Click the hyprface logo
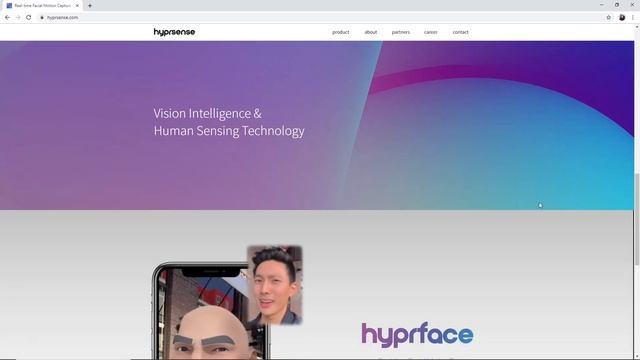This screenshot has width=640, height=360. pos(417,335)
